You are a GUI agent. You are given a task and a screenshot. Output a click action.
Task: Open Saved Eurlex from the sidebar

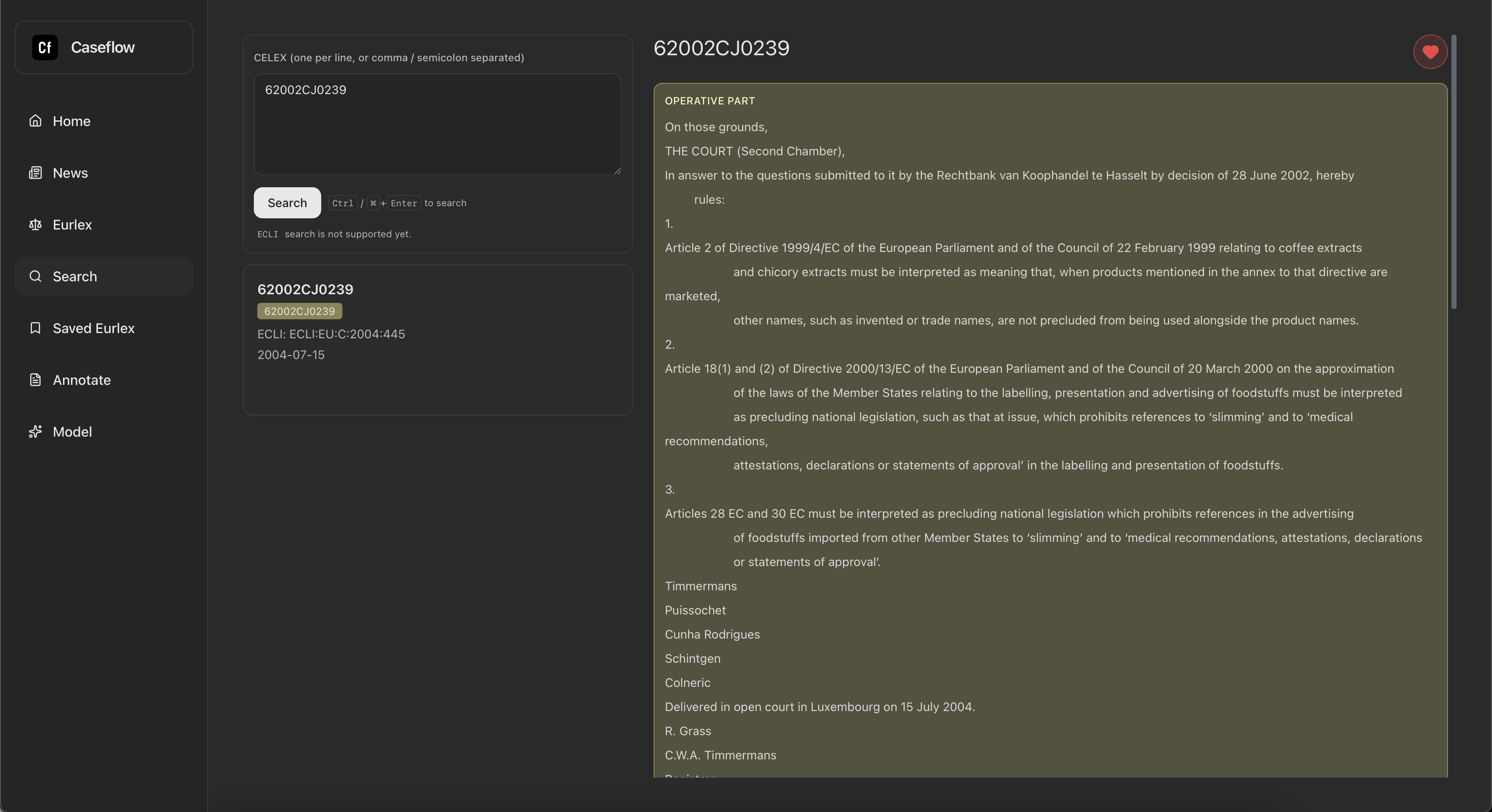[104, 328]
